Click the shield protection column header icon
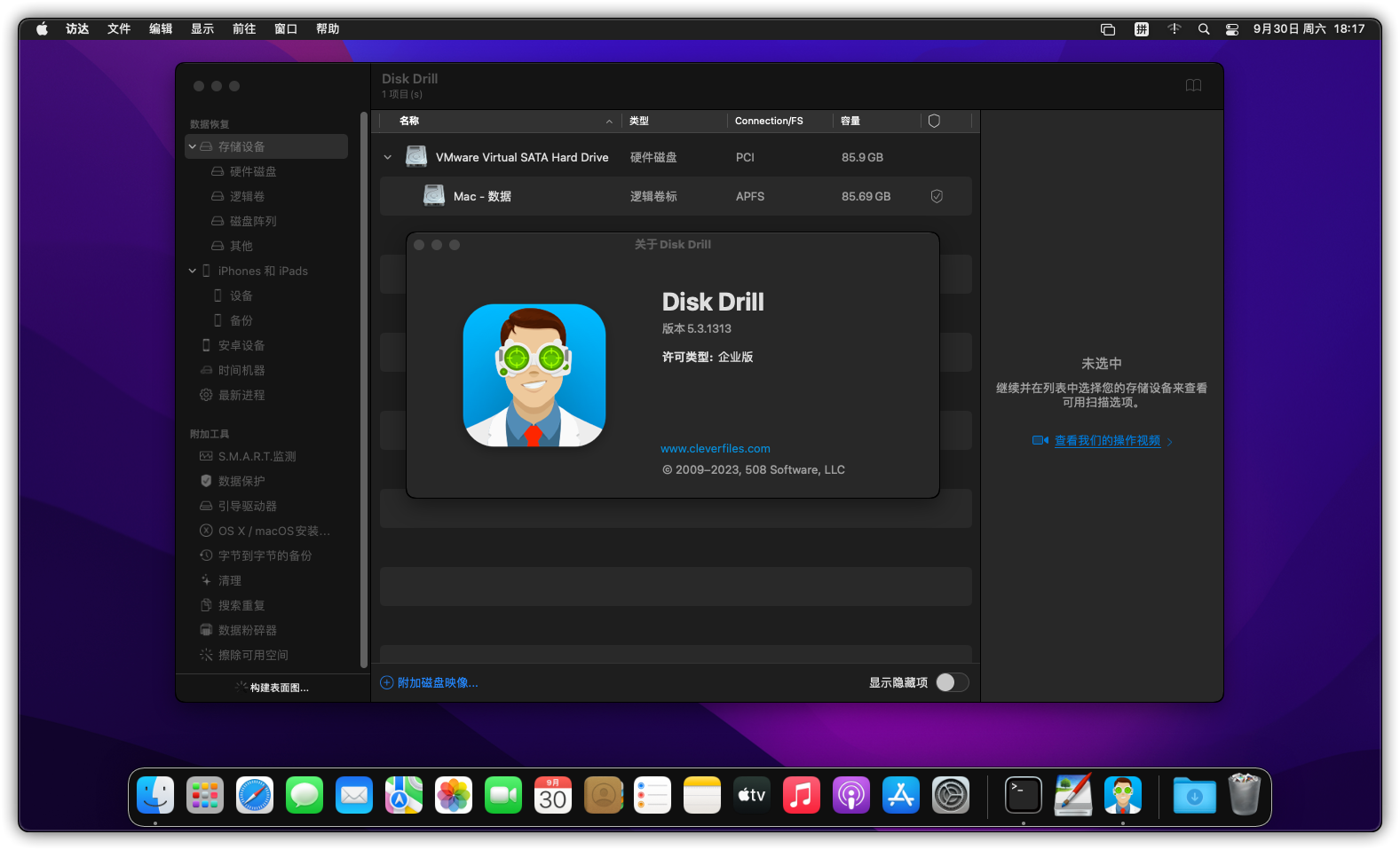1400x850 pixels. pos(934,121)
